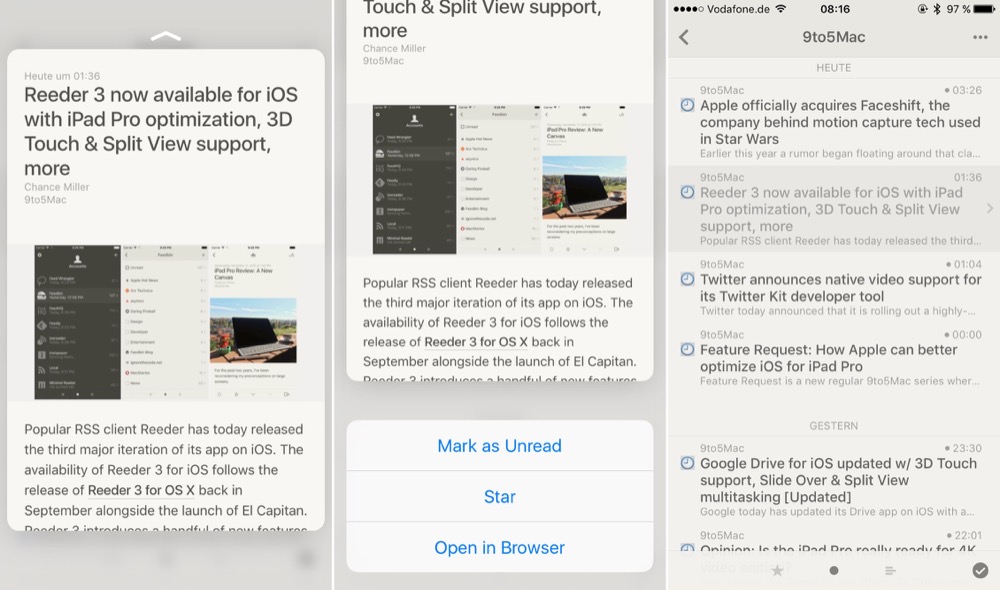This screenshot has height=590, width=1000.
Task: Open 'Reeder 3 now available for iOS' list row
Action: [x=834, y=209]
